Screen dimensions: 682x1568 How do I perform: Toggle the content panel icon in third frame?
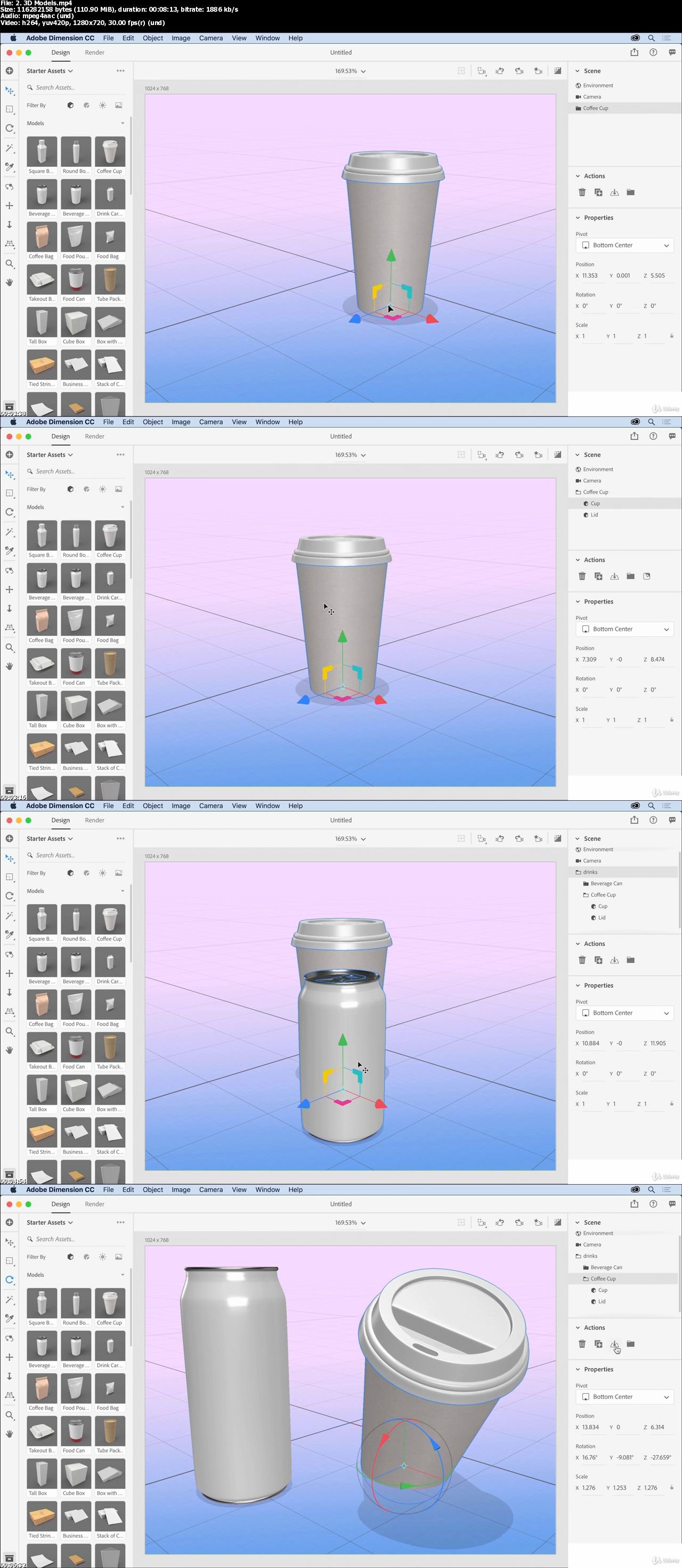pos(9,1174)
